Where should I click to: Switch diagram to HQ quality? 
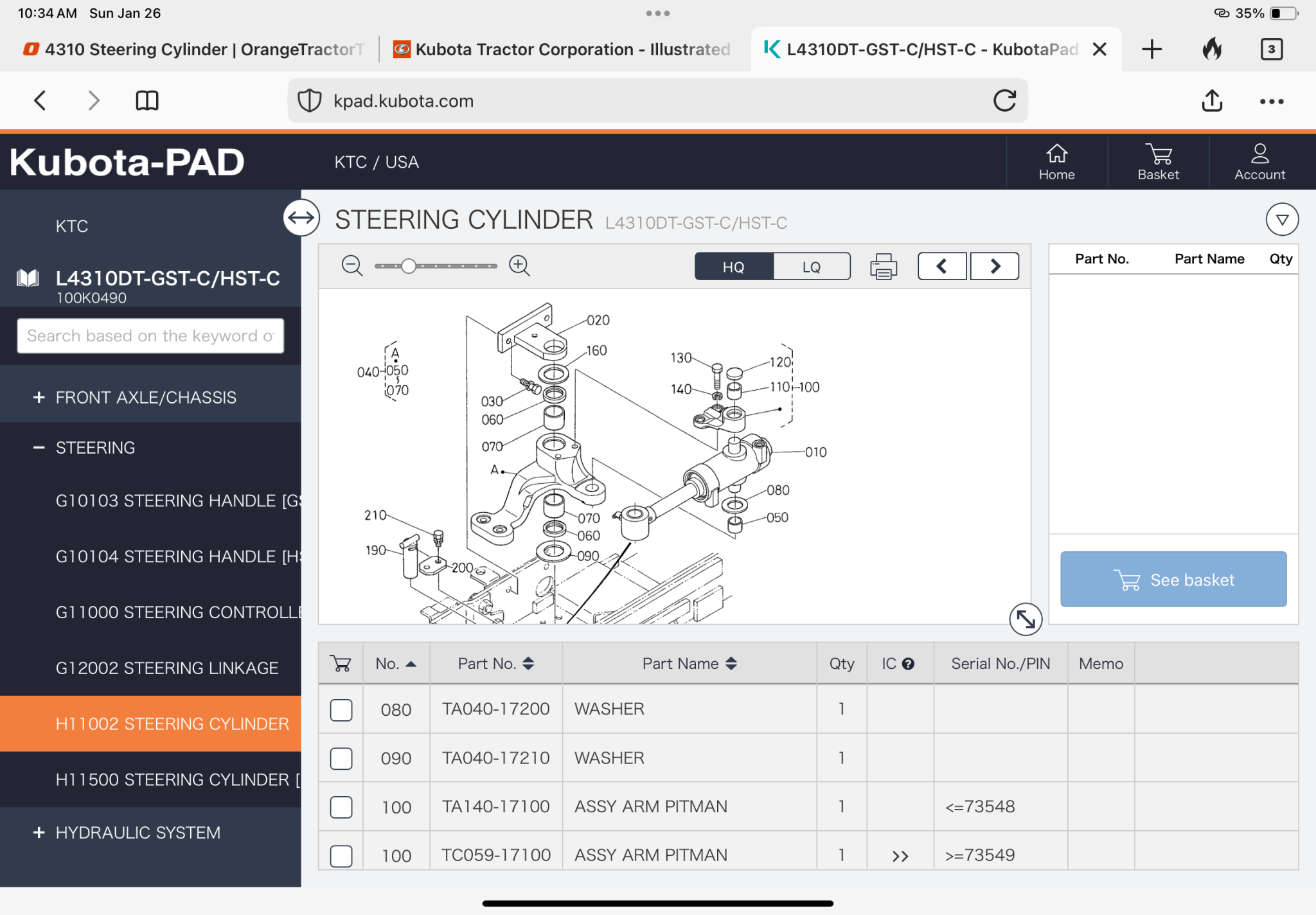[x=734, y=267]
